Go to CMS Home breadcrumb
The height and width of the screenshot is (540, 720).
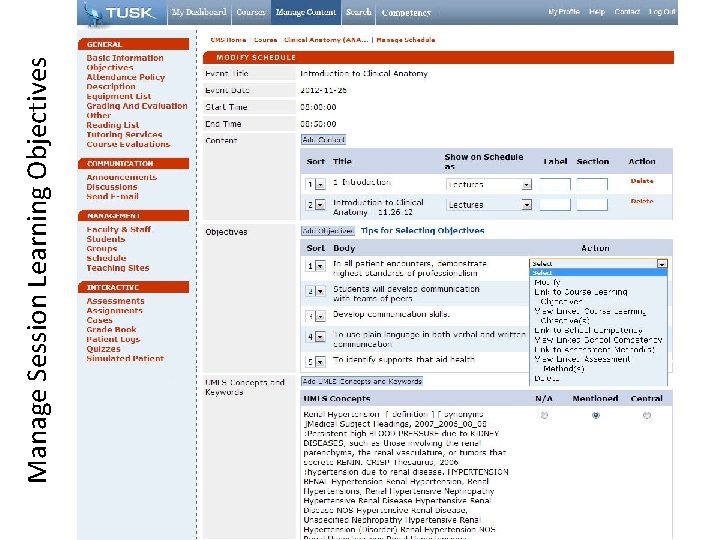click(x=228, y=40)
